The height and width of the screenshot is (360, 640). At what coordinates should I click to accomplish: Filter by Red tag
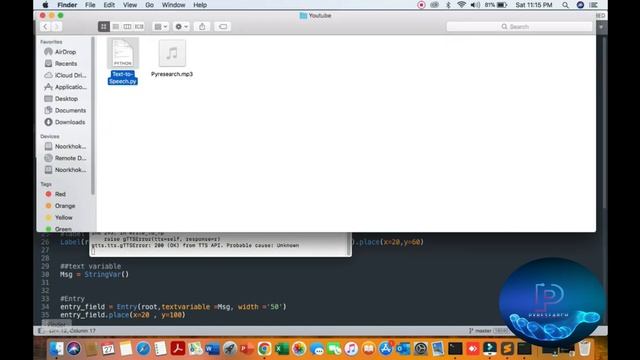pos(56,194)
